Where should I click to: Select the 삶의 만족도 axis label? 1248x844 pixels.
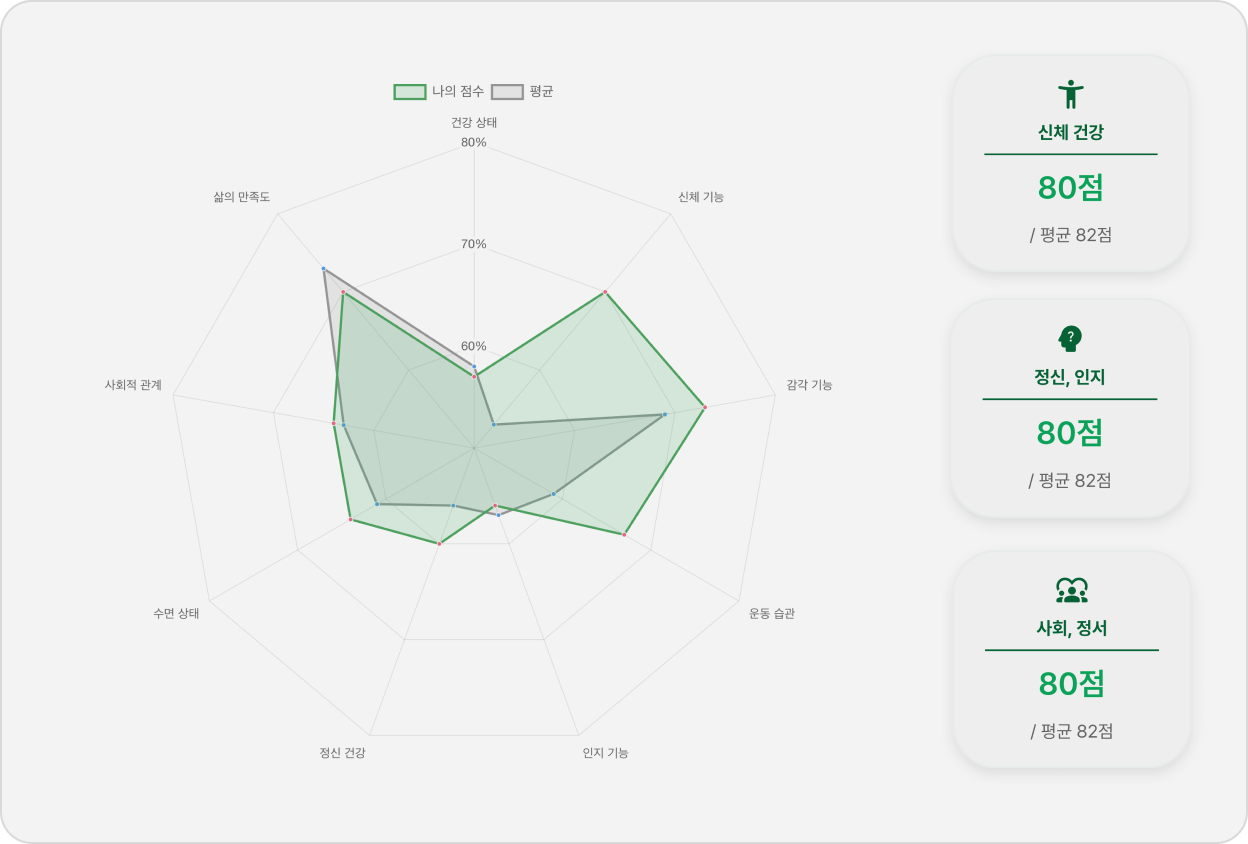pos(241,197)
